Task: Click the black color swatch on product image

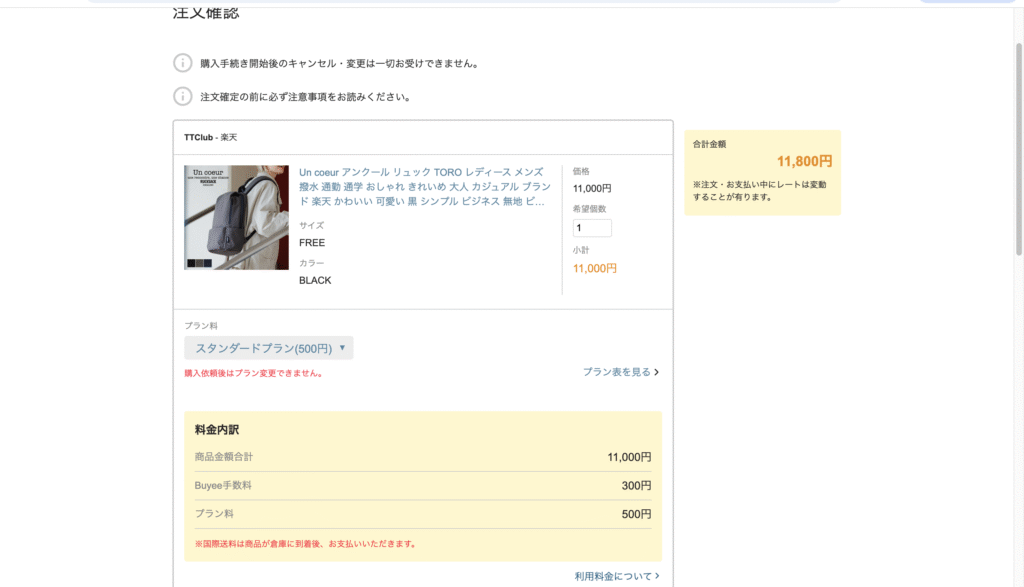Action: [191, 264]
